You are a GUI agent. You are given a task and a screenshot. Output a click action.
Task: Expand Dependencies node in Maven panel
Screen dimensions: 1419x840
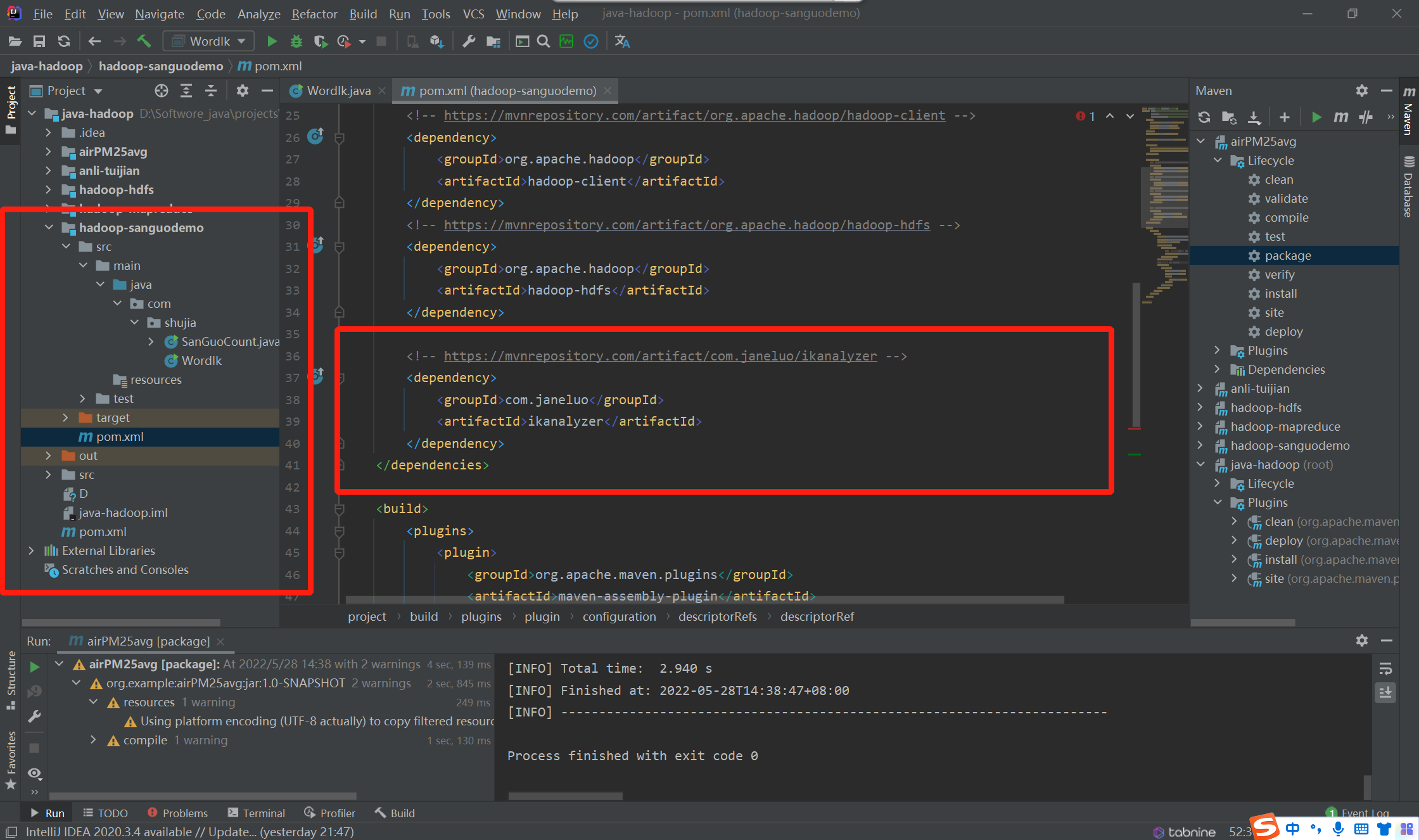click(x=1217, y=370)
